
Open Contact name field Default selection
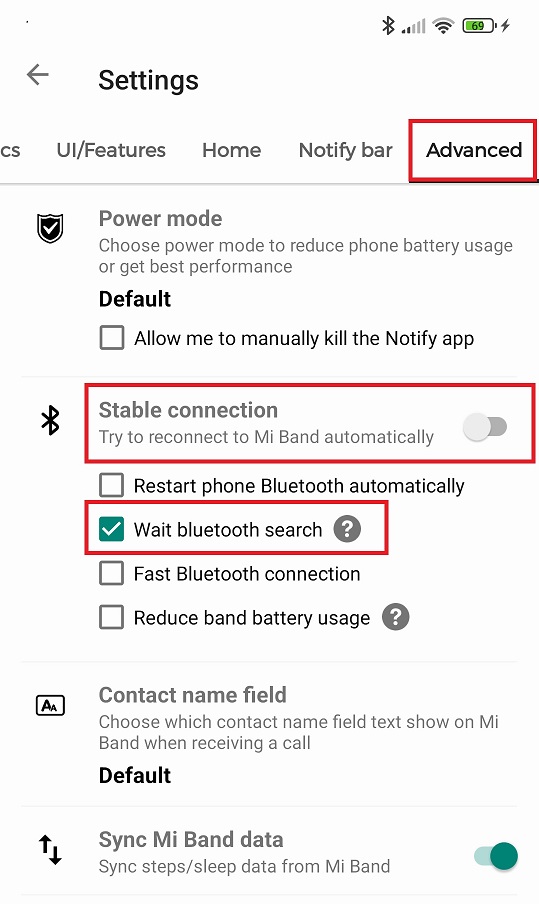coord(135,775)
